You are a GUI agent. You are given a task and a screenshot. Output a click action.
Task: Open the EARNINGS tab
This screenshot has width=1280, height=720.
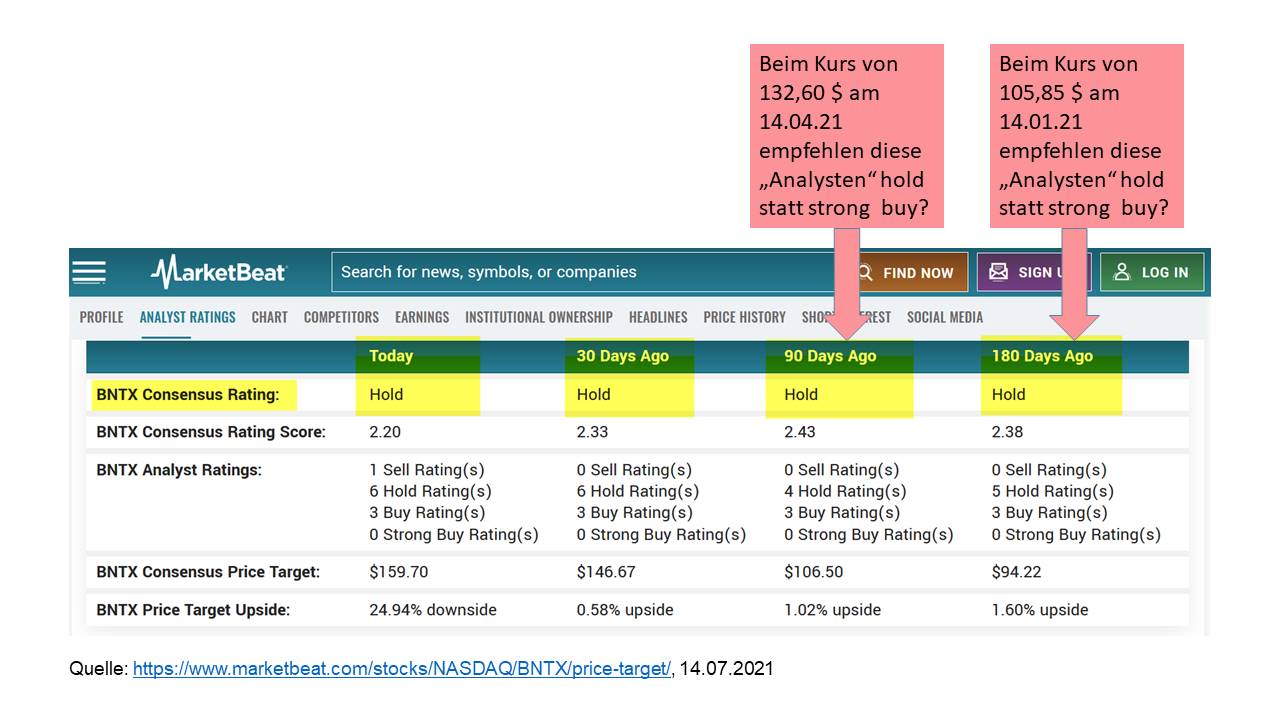click(422, 317)
